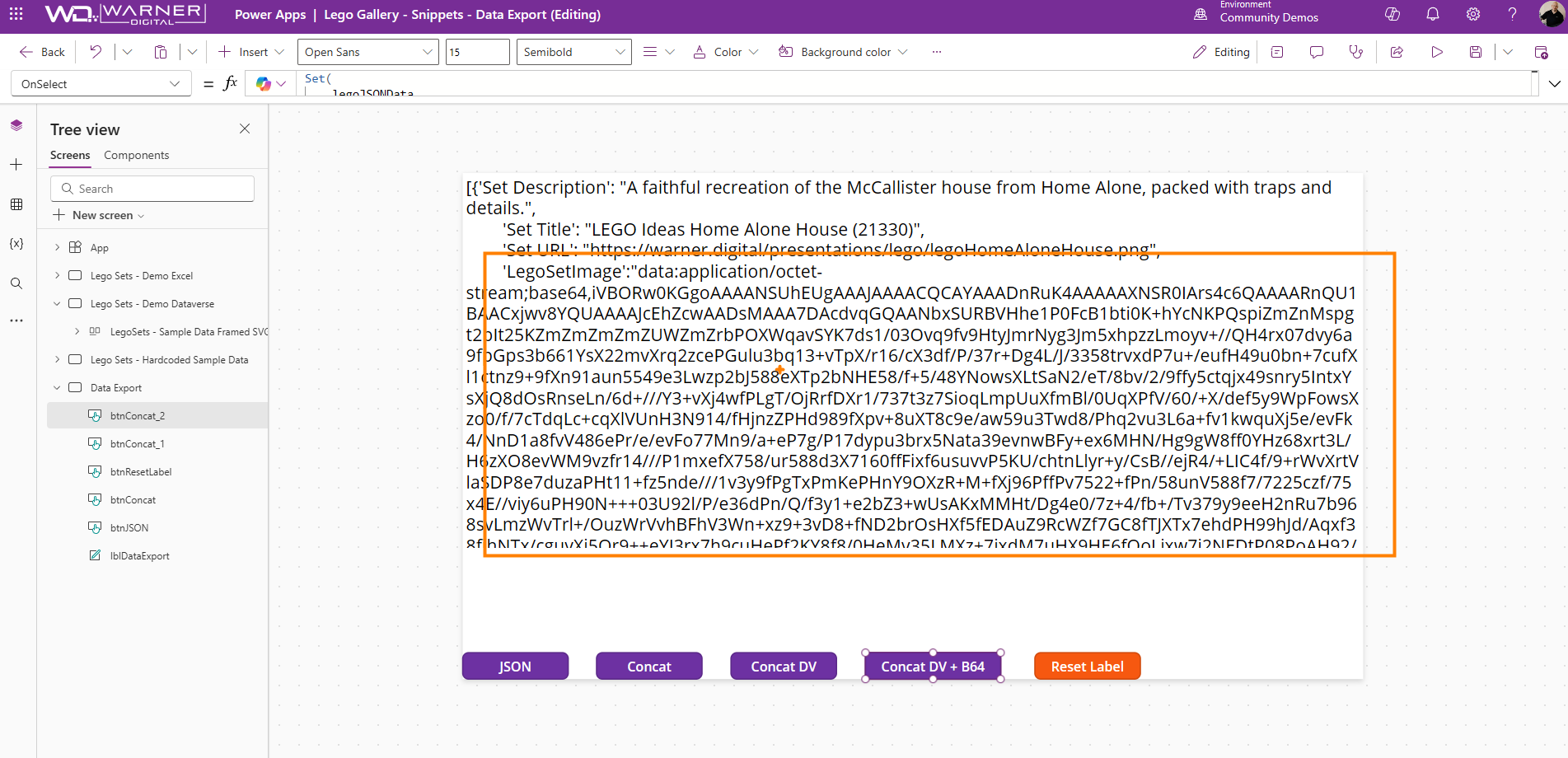Open the Semibold font weight dropdown

coord(574,52)
